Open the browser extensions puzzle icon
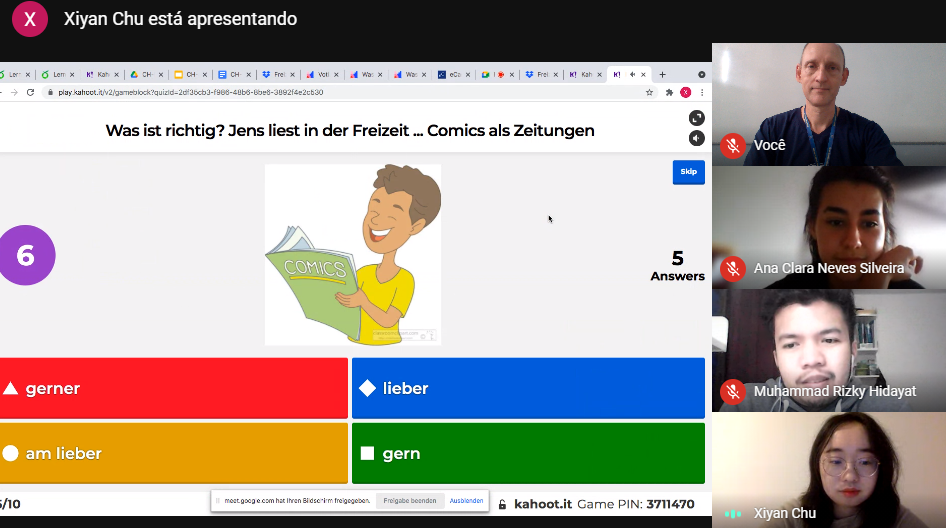Viewport: 946px width, 528px height. 669,92
